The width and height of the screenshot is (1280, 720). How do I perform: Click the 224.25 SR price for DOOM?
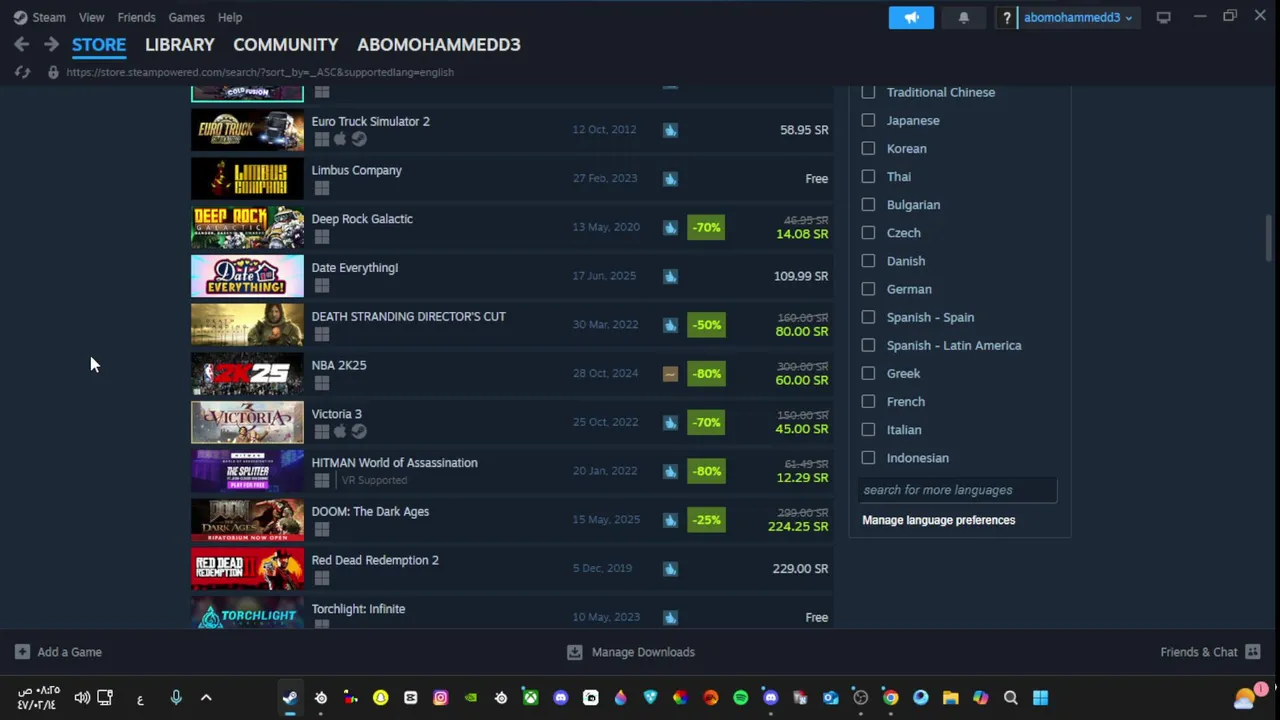[x=798, y=526]
